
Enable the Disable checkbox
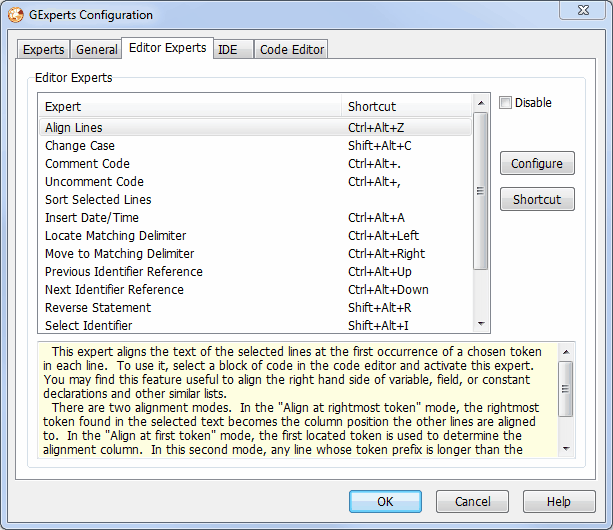(506, 103)
